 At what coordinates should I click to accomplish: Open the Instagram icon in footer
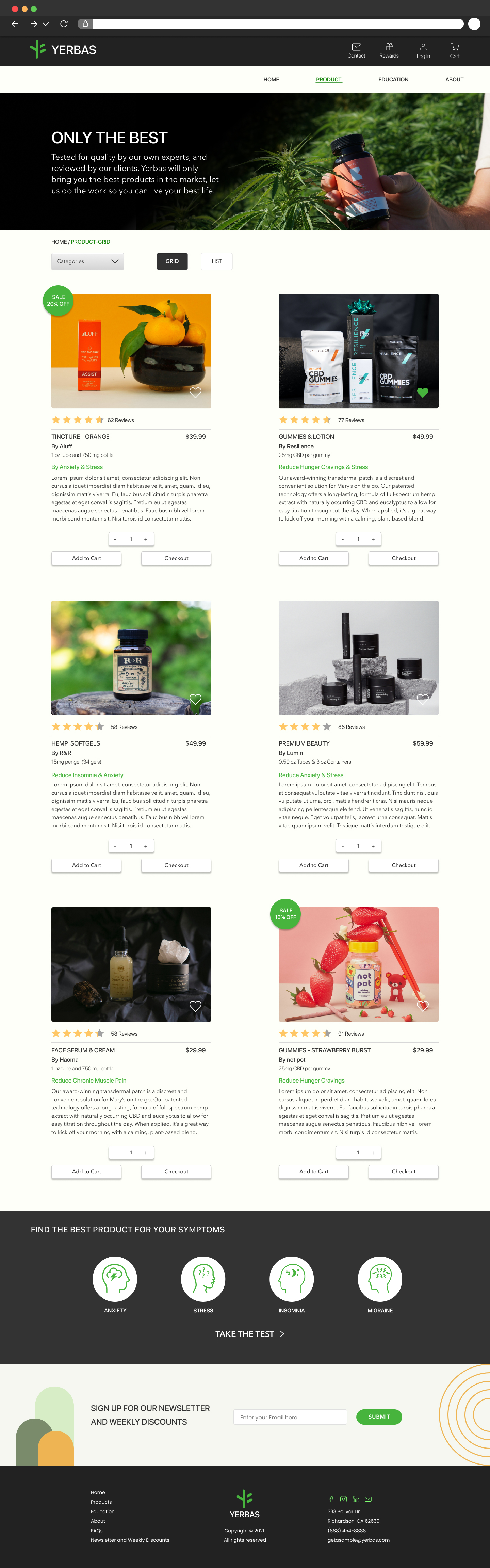click(x=343, y=1499)
